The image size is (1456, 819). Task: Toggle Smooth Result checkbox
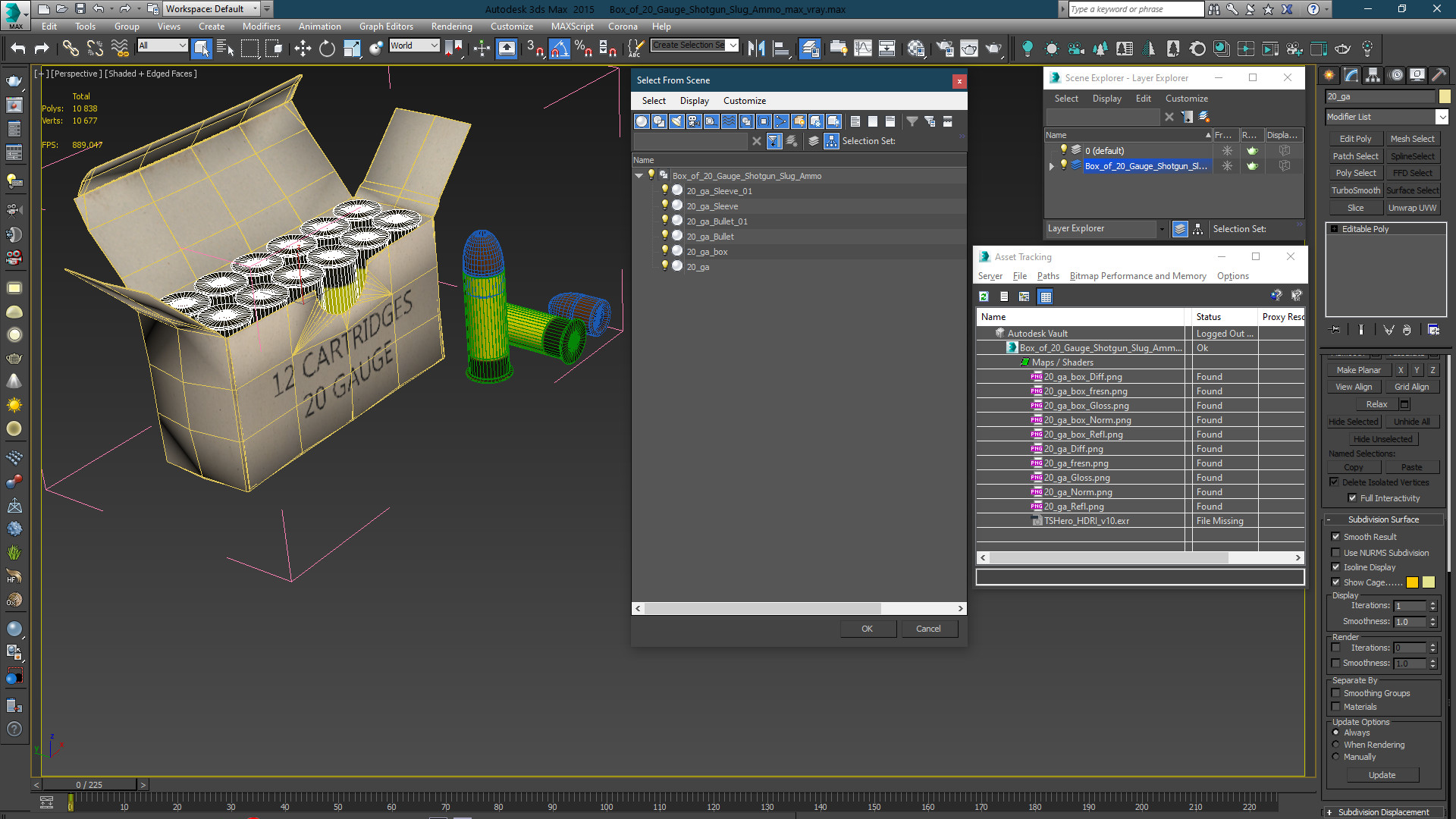(1336, 537)
